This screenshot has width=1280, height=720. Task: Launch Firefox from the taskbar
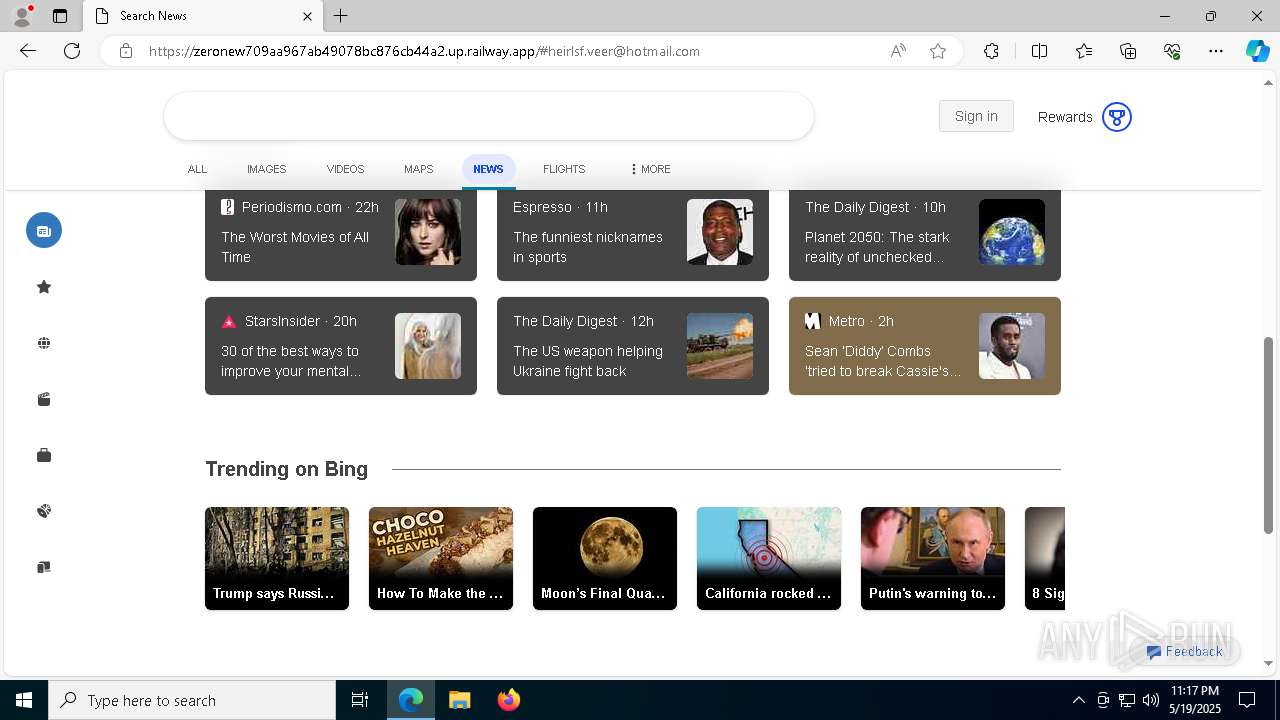pos(509,700)
